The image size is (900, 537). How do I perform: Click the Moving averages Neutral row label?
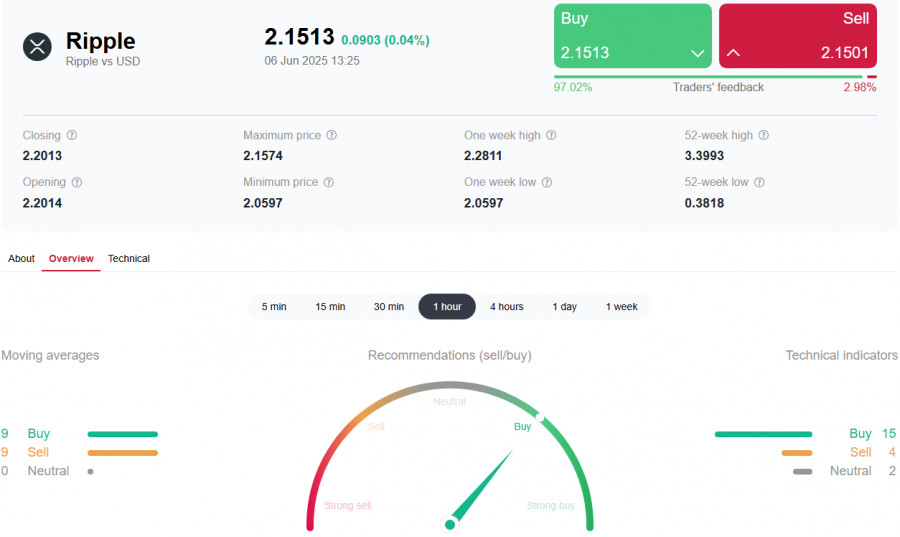pos(48,471)
